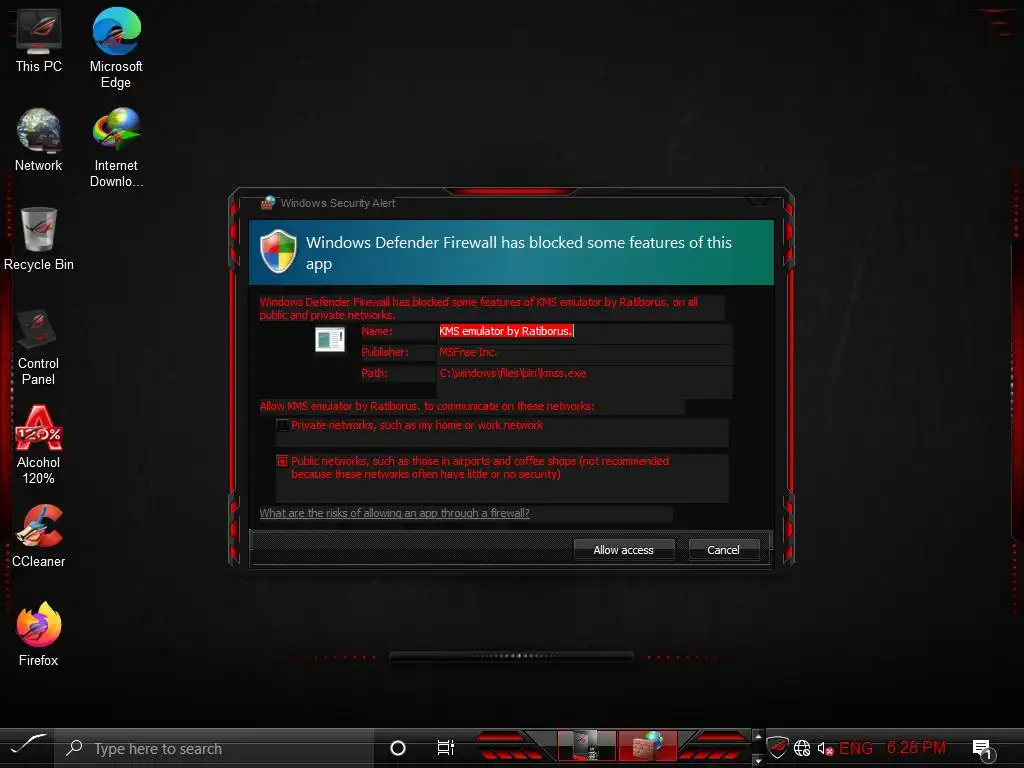Open Internet Download Manager shortcut
Viewport: 1024px width, 768px height.
pyautogui.click(x=116, y=148)
